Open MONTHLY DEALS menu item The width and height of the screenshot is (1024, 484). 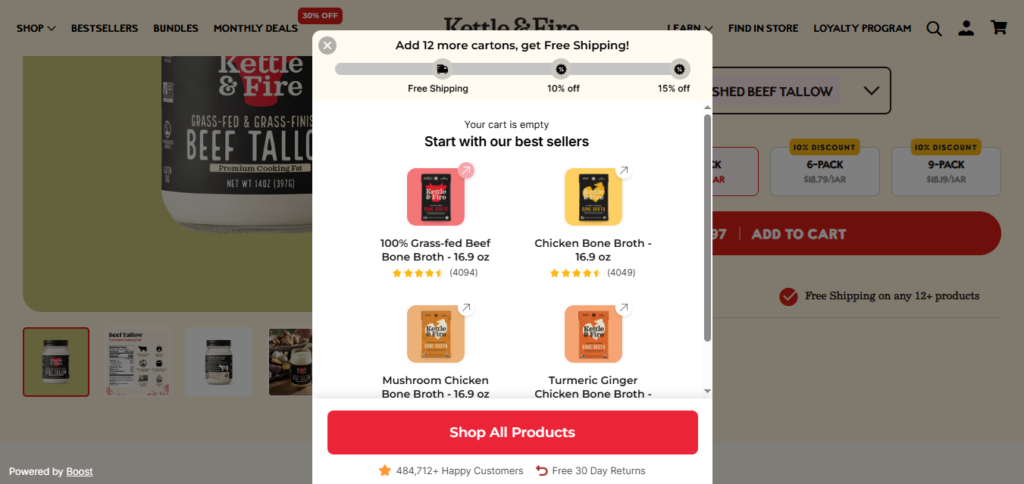pos(255,28)
